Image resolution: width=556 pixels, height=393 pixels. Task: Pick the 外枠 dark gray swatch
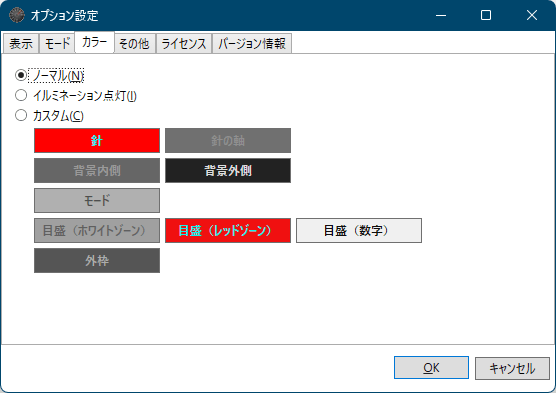click(97, 261)
